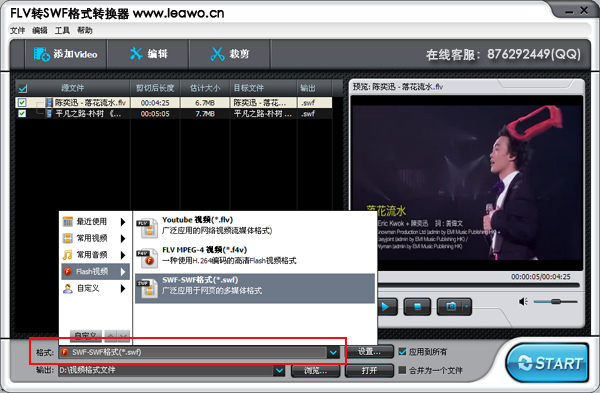Click the 添加Video add-video icon
Screen dimensions: 600x393
(x=41, y=54)
